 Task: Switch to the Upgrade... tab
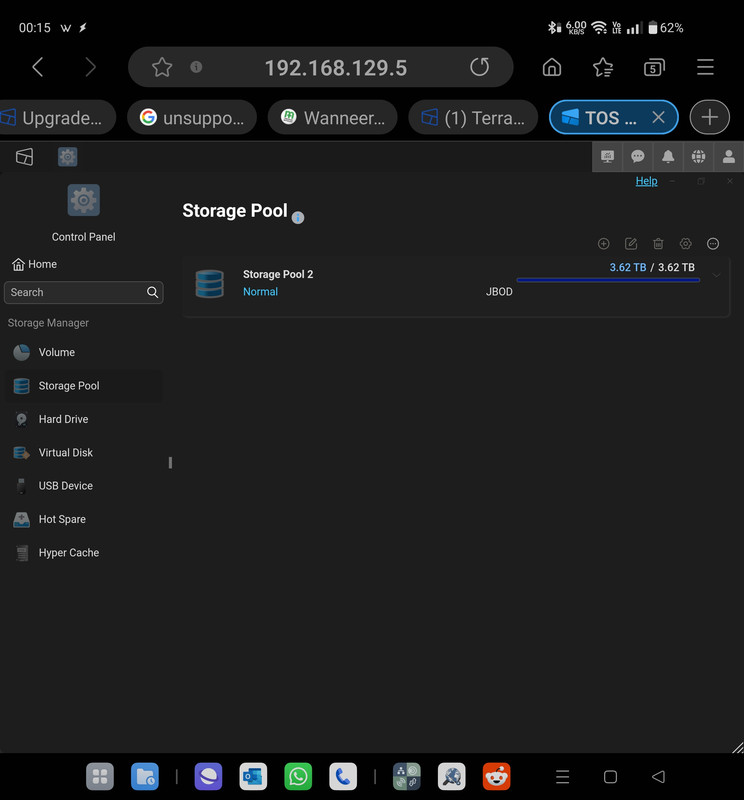(57, 117)
